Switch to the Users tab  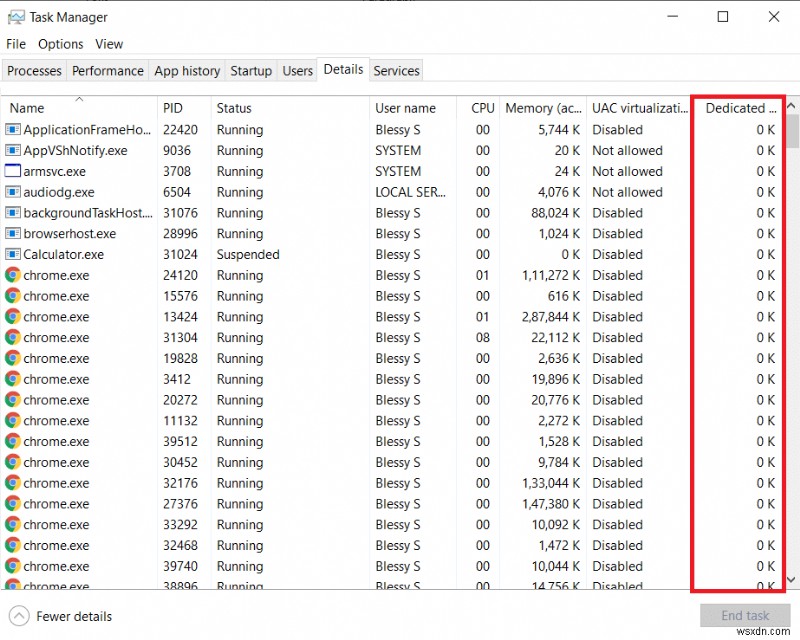[297, 70]
